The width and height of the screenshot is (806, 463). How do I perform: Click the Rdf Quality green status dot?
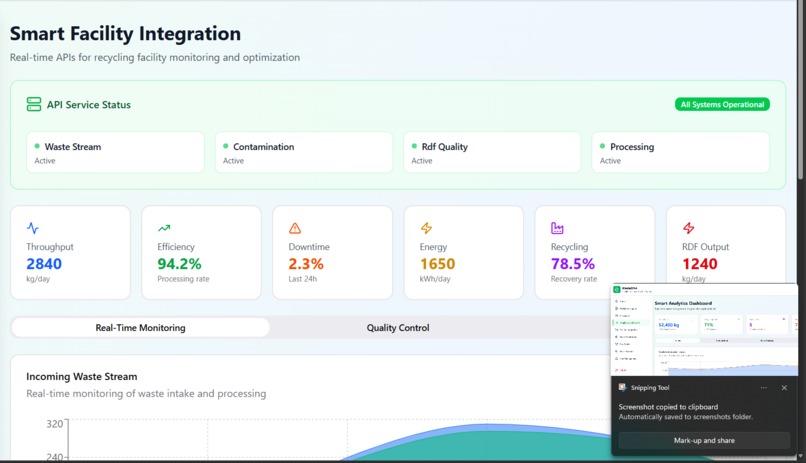click(x=414, y=146)
